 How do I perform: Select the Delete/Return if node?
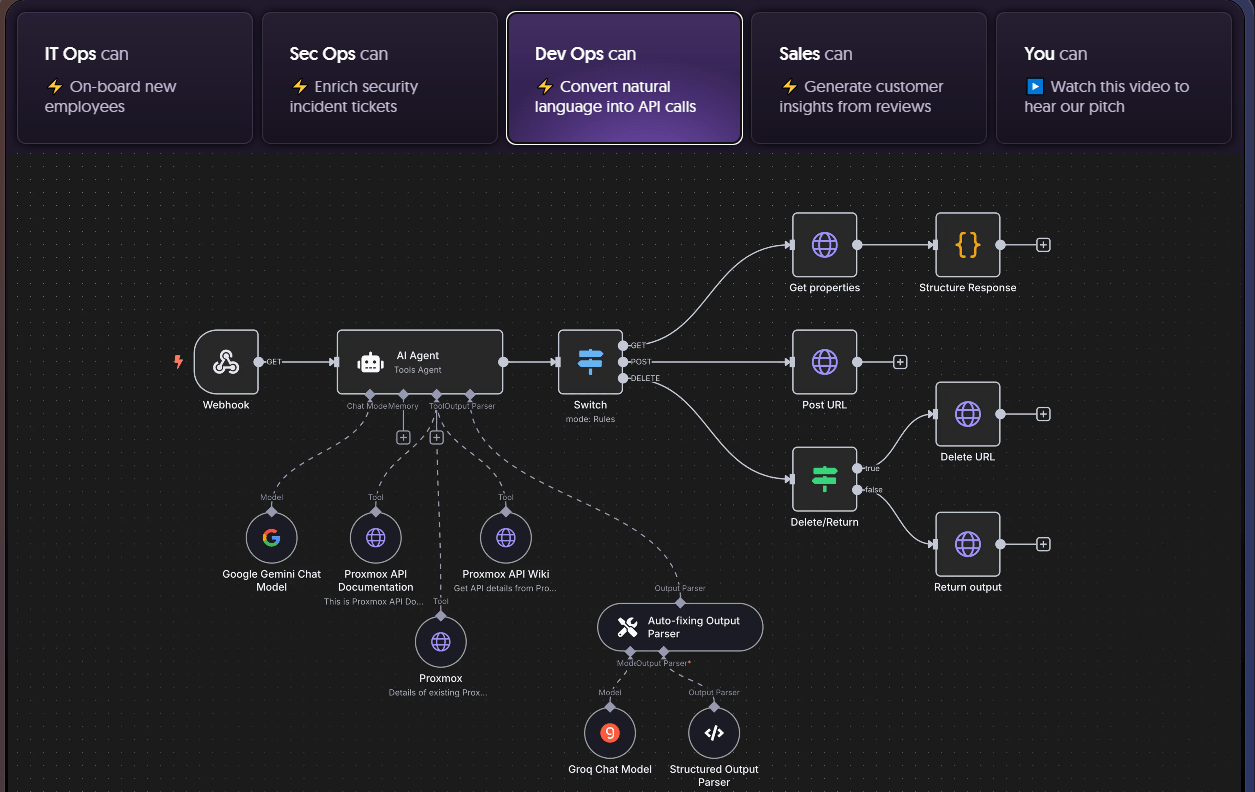tap(825, 479)
